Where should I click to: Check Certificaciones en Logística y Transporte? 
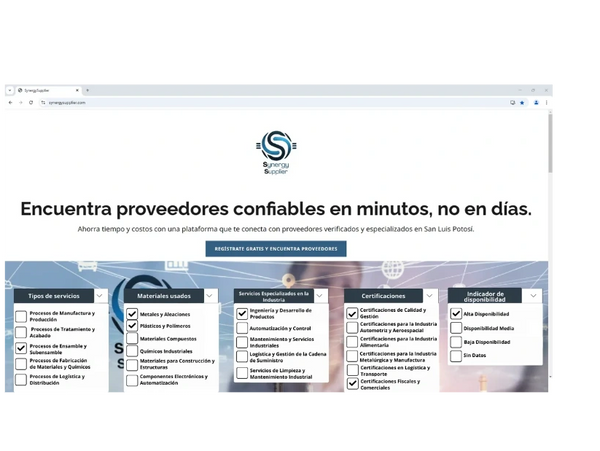(x=352, y=370)
